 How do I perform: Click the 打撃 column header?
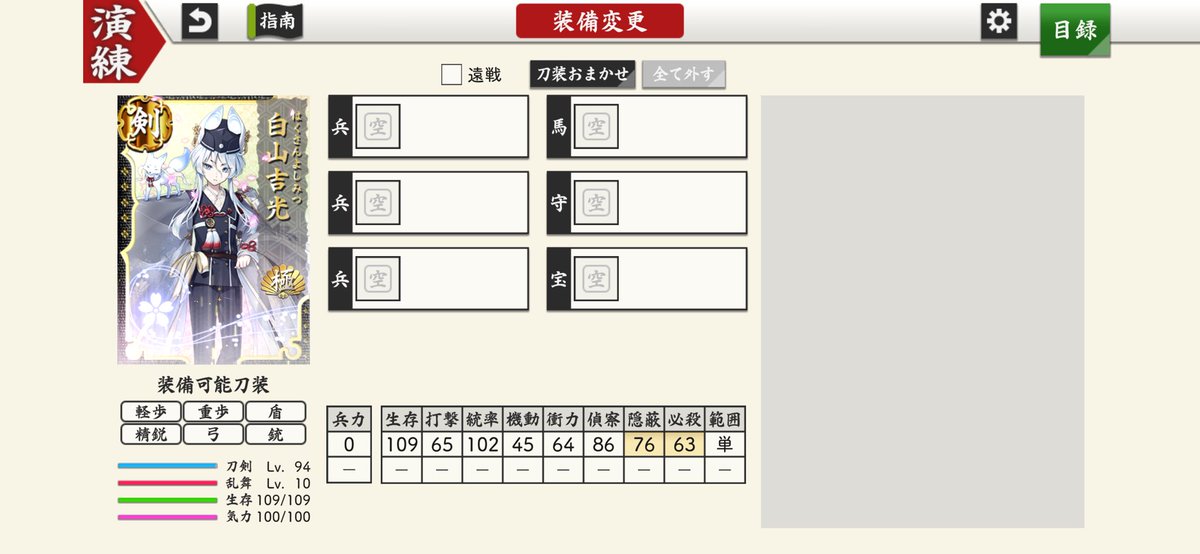point(442,420)
